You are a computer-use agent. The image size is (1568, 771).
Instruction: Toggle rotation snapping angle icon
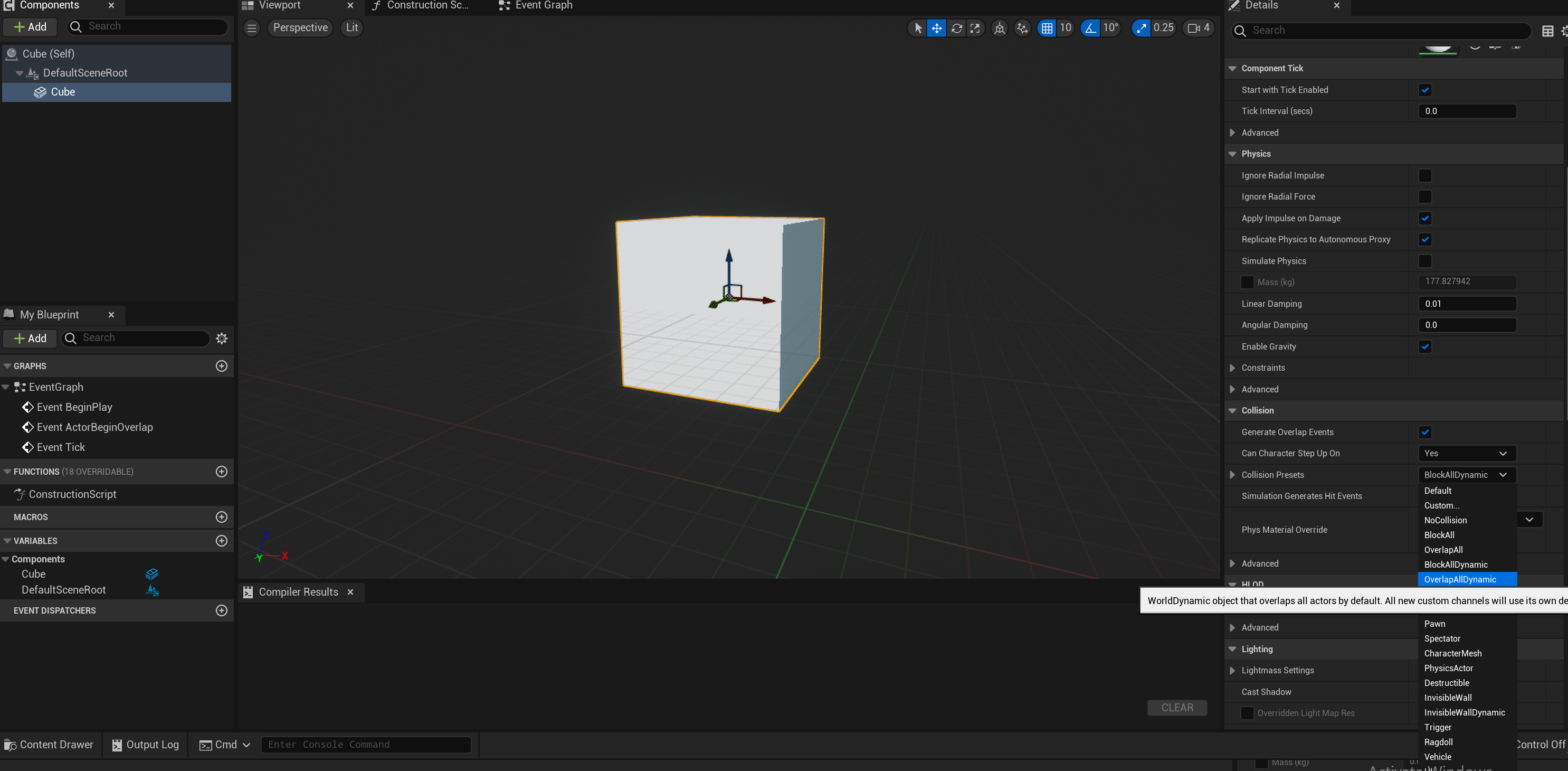coord(1090,28)
